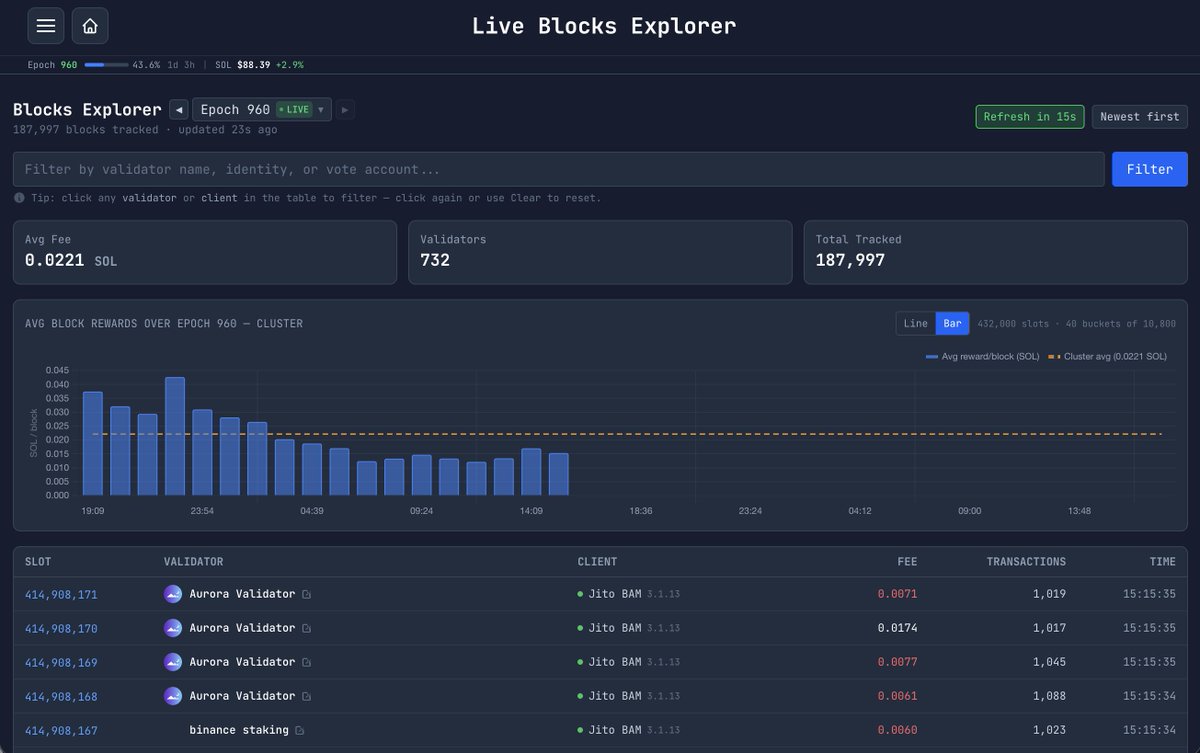The image size is (1200, 753).
Task: Click green status dot in slot 414,908,169 row
Action: coord(580,662)
